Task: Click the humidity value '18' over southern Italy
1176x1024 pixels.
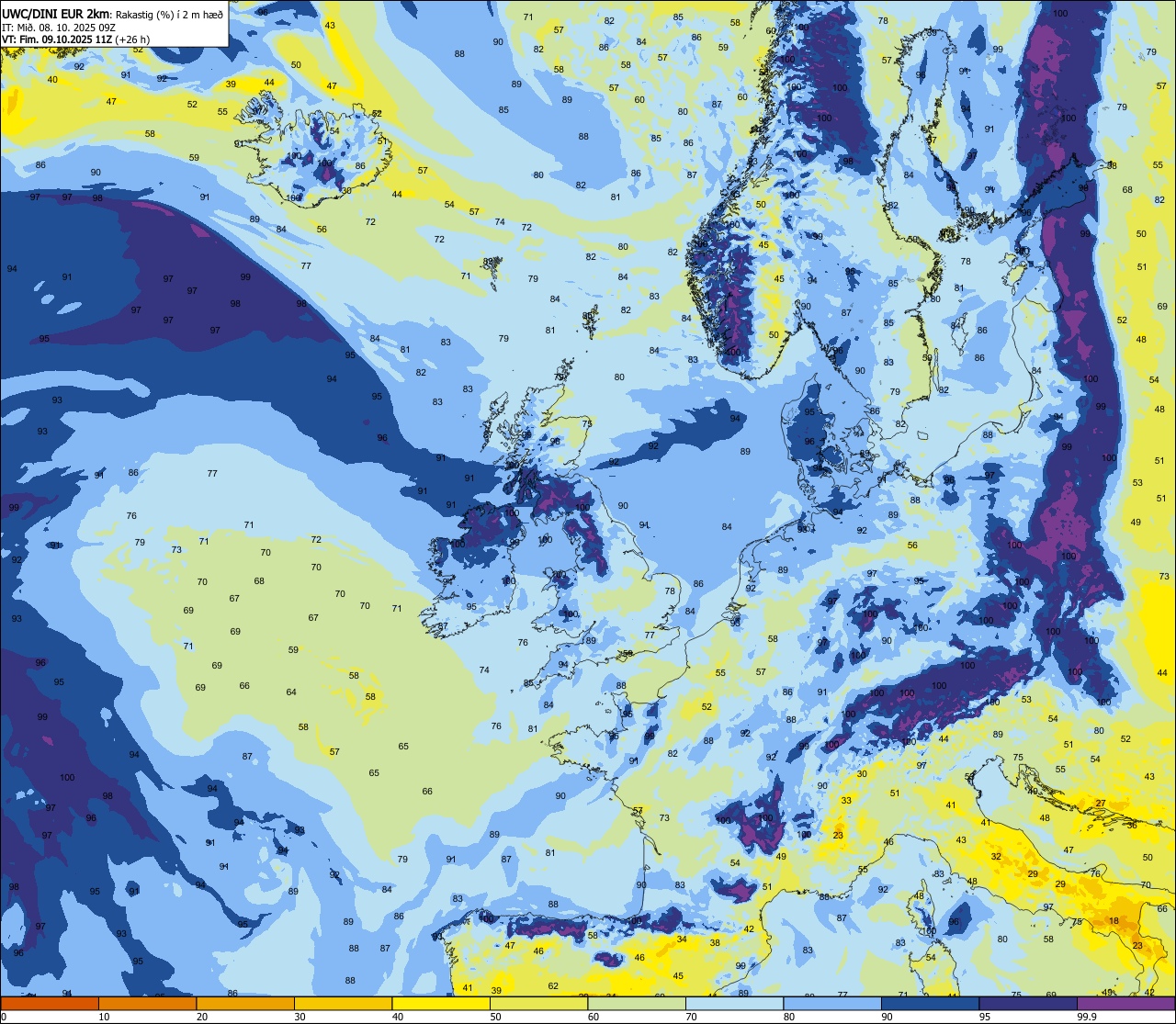Action: 1114,921
